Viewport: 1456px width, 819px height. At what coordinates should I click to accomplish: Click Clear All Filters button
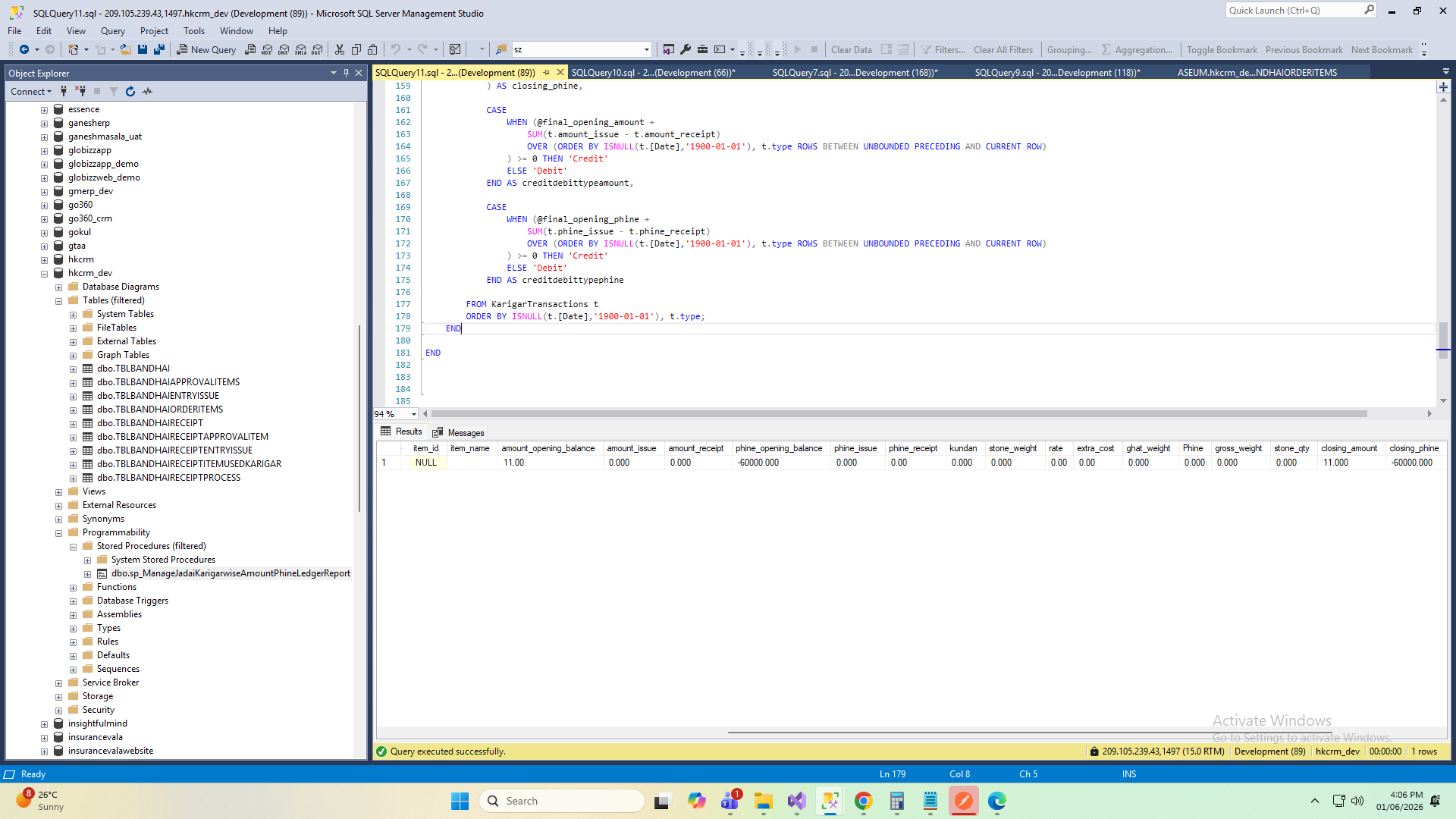[x=1003, y=50]
